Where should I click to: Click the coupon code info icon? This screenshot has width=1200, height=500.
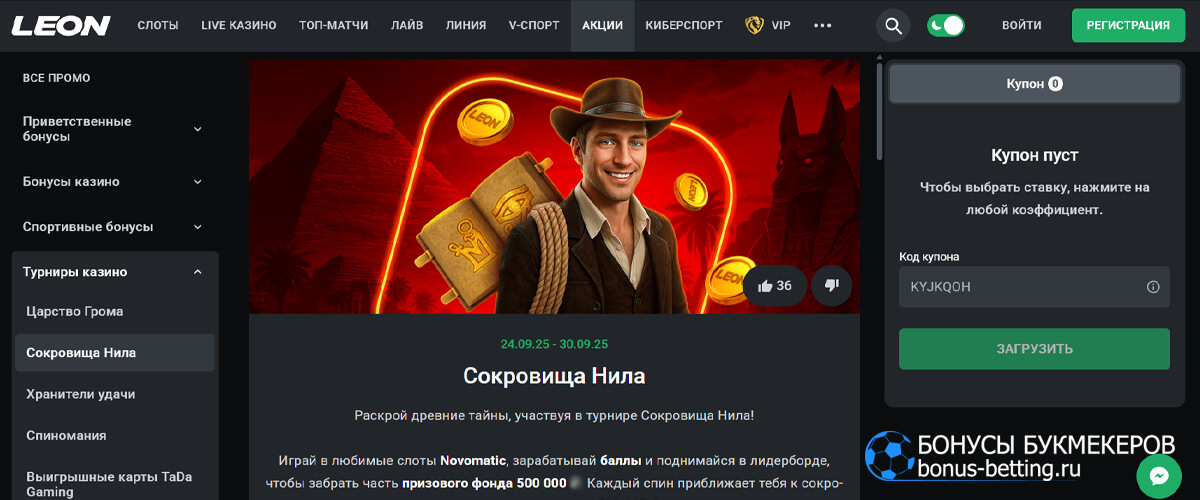(1152, 287)
